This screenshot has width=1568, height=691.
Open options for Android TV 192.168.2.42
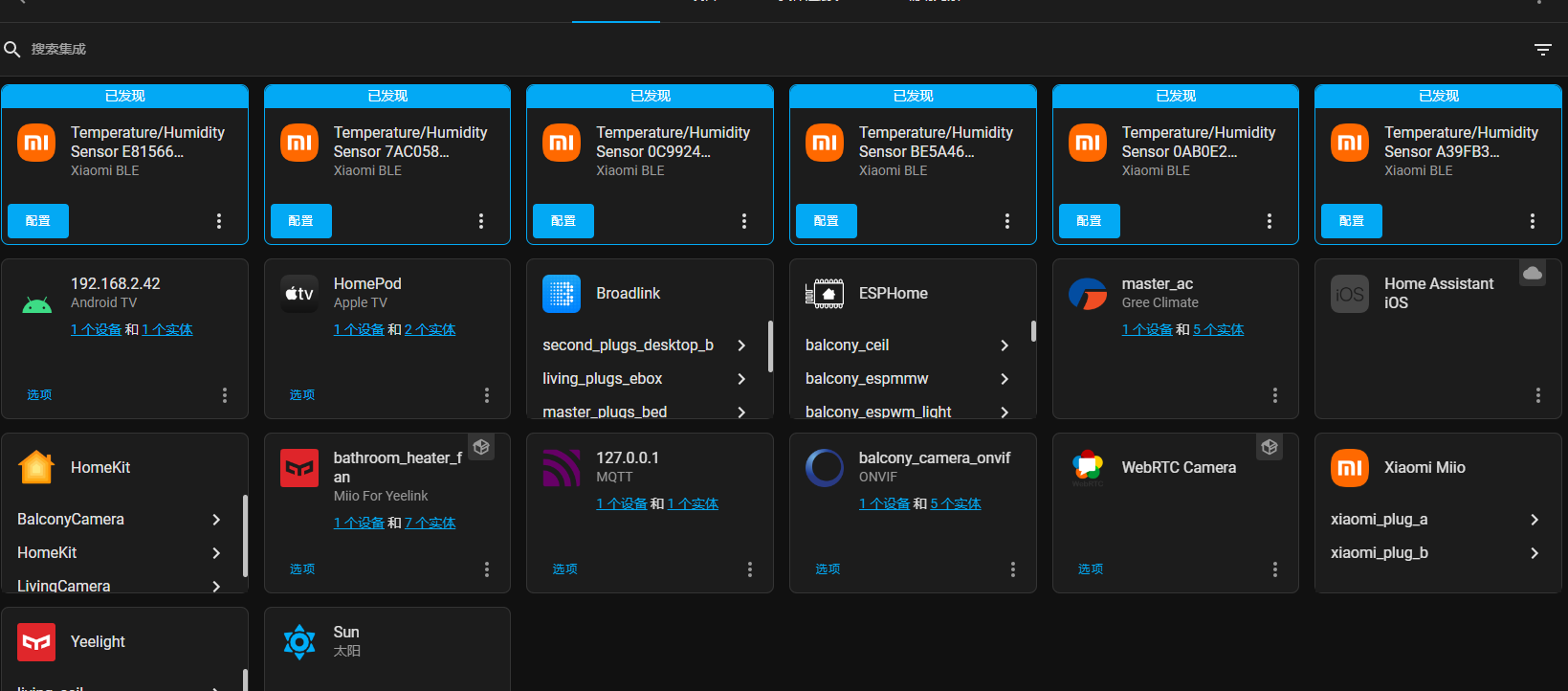(39, 395)
